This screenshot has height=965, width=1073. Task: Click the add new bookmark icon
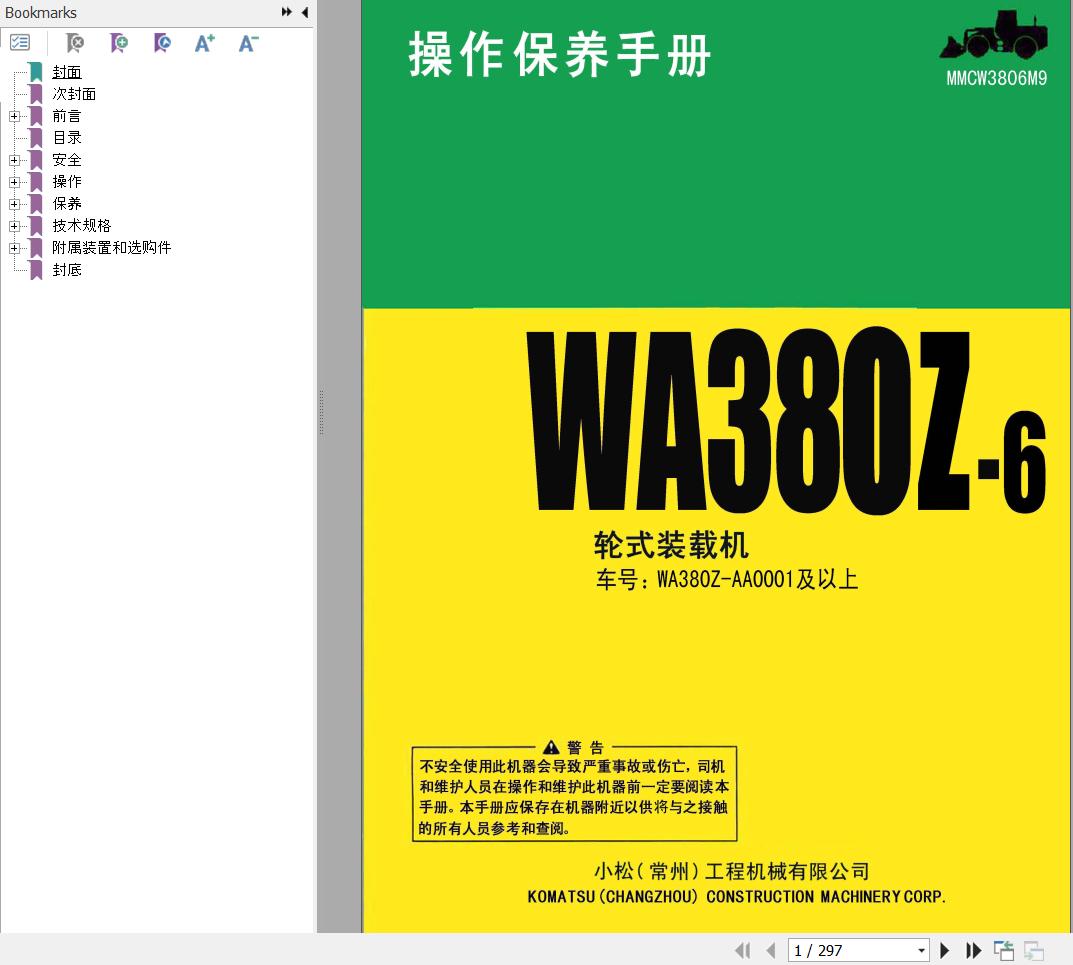[118, 43]
